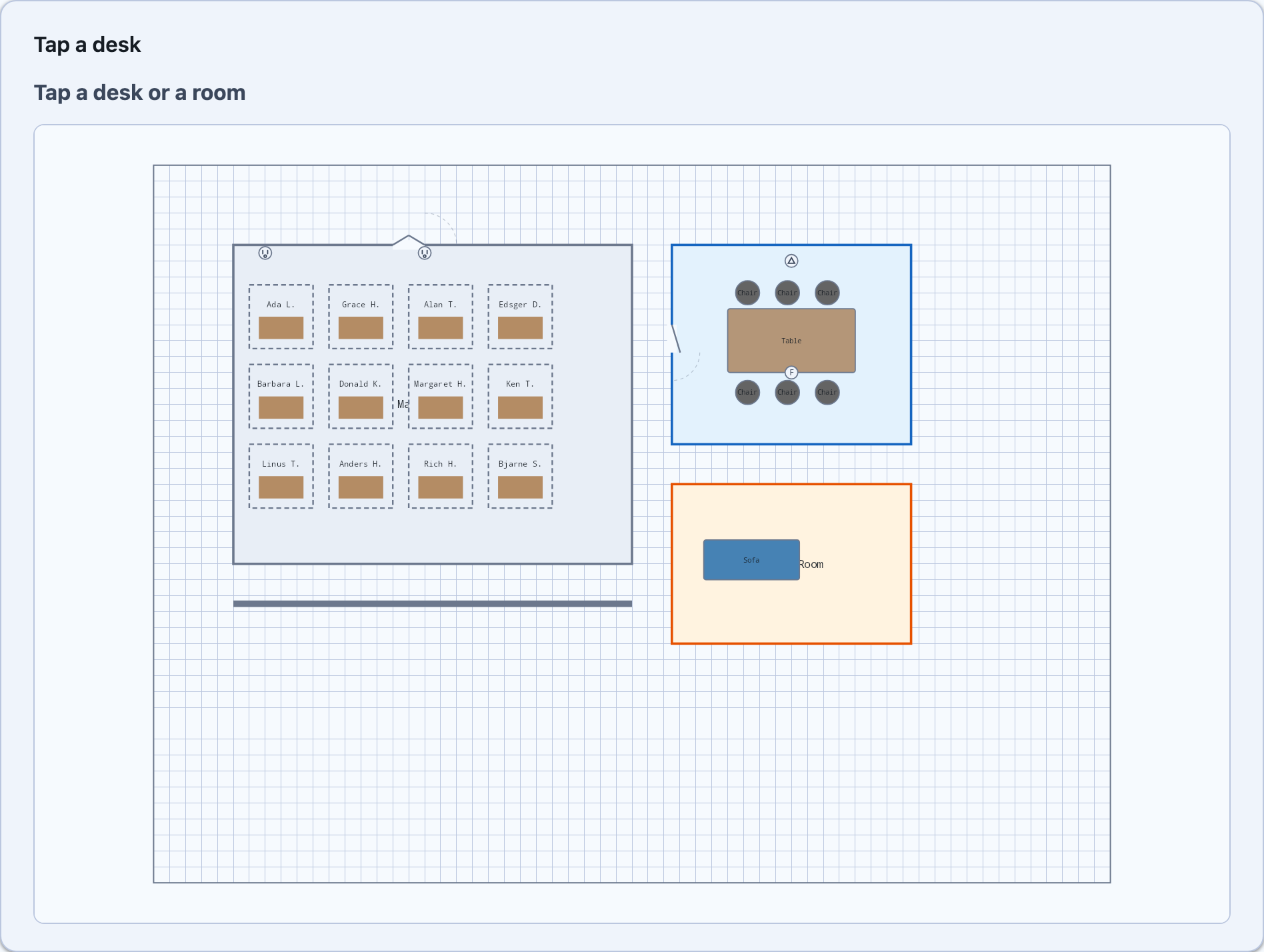The height and width of the screenshot is (952, 1264).
Task: Tap Ada L.'s desk
Action: point(281,317)
